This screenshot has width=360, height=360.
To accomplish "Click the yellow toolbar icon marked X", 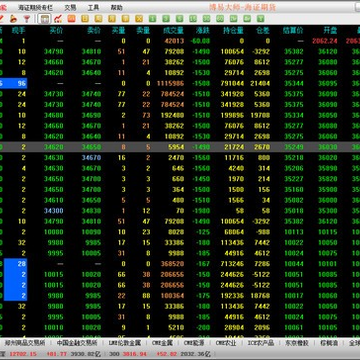I will point(139,18).
